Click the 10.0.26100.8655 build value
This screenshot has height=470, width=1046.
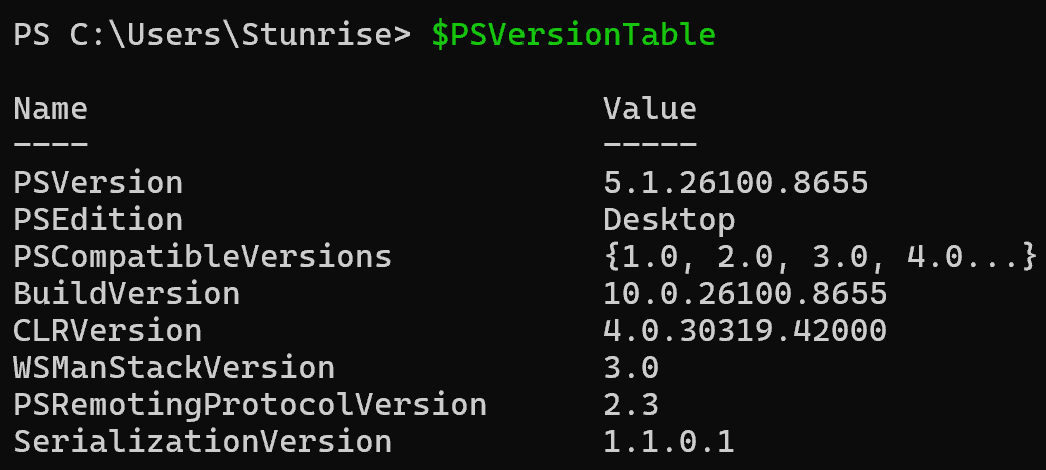pos(745,294)
